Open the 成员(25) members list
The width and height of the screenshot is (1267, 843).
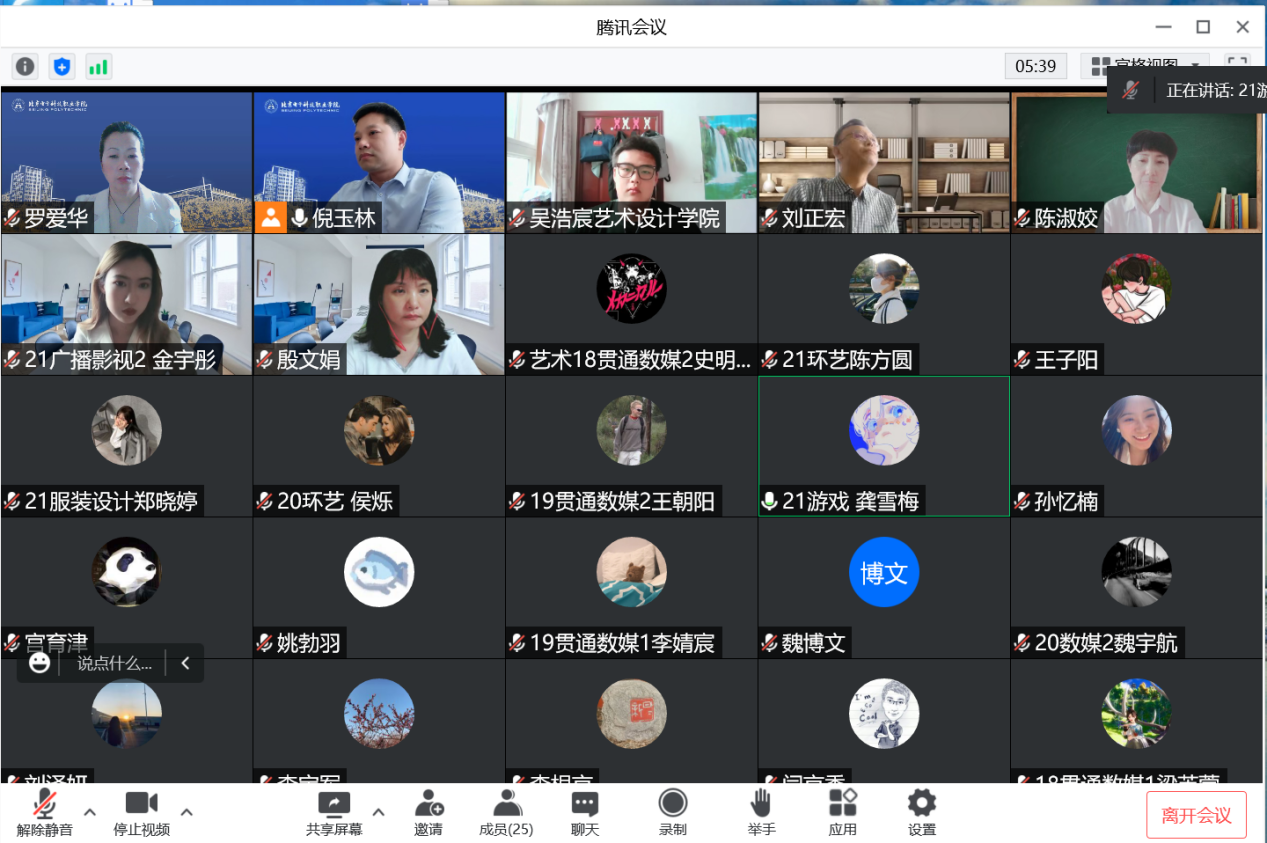tap(506, 812)
